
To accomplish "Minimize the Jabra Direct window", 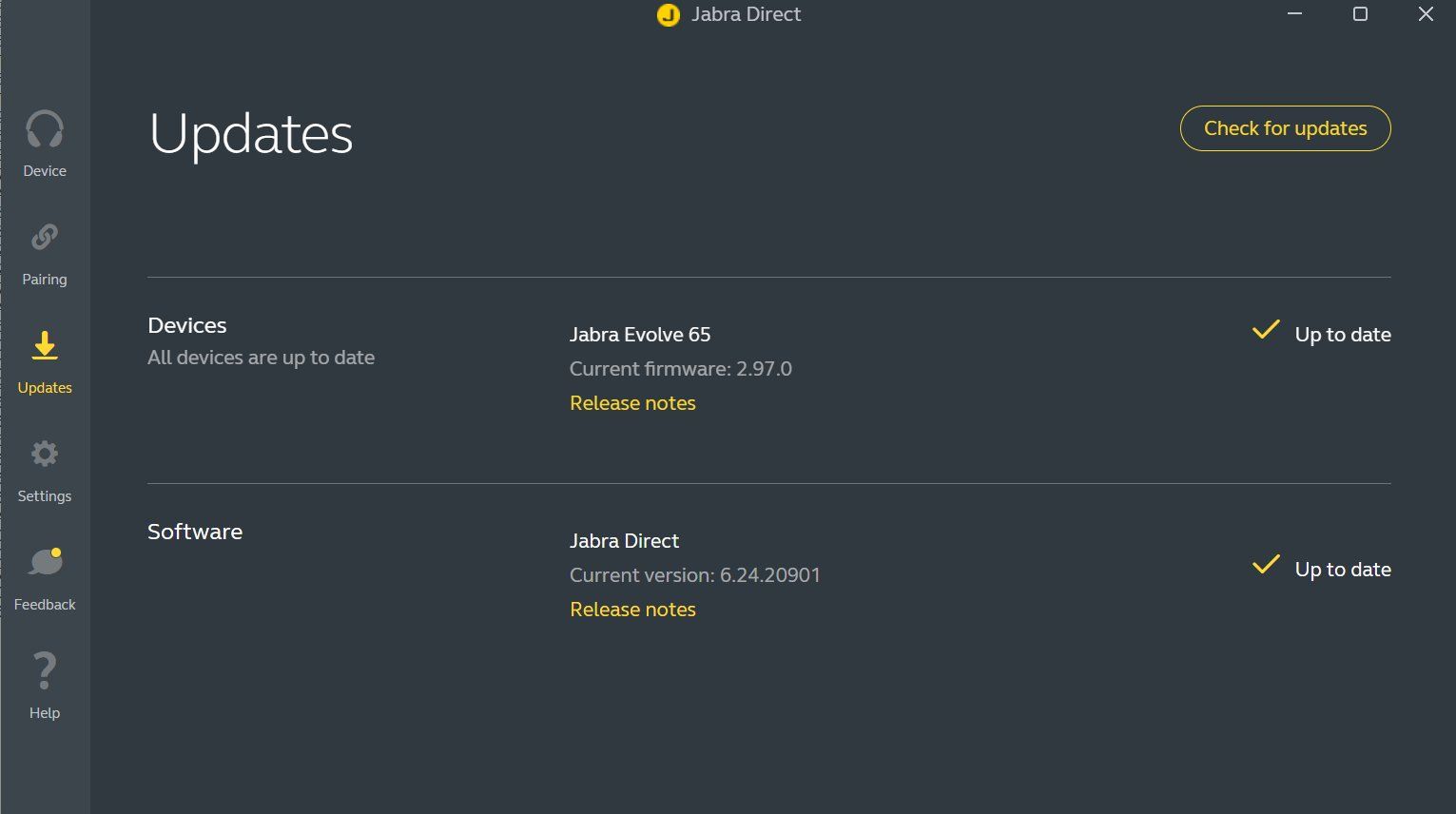I will tap(1294, 14).
